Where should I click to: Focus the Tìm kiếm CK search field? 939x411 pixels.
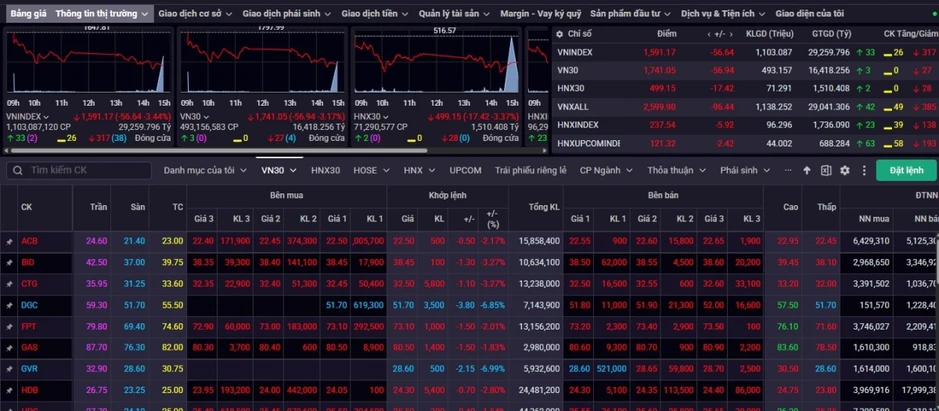[79, 170]
